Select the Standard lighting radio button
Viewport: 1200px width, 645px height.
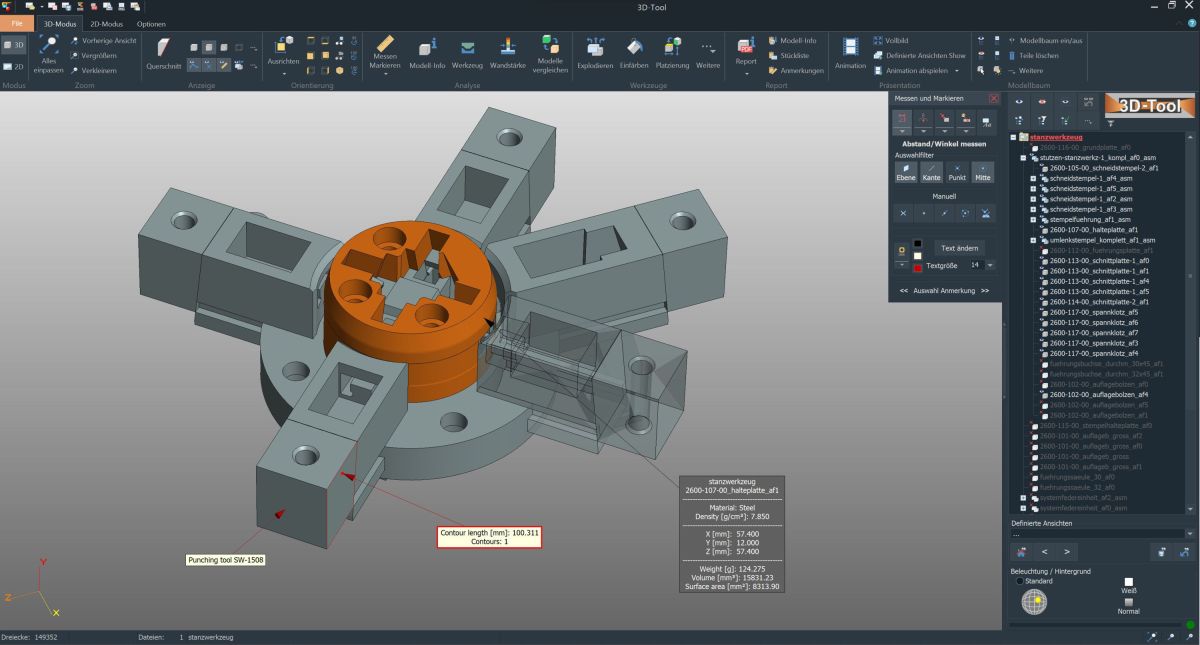click(x=1019, y=581)
